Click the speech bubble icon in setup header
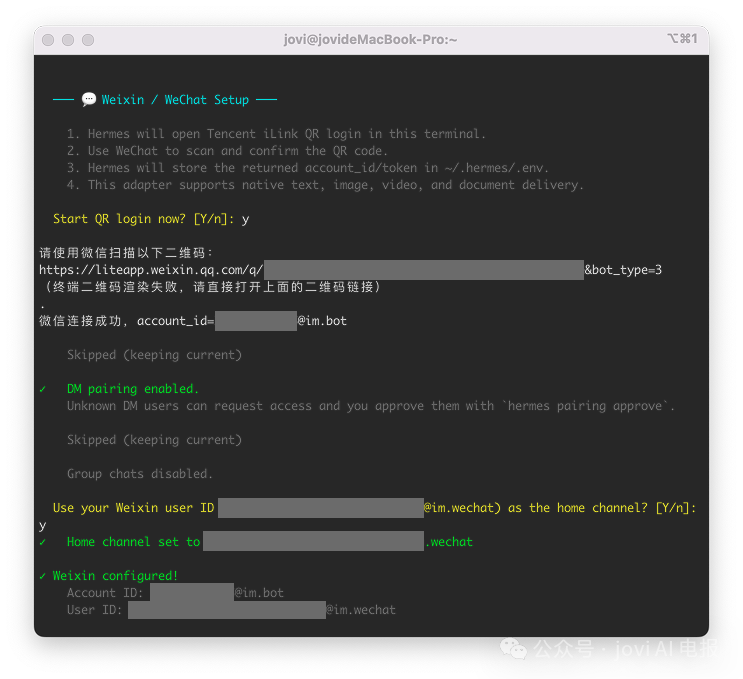 (89, 100)
